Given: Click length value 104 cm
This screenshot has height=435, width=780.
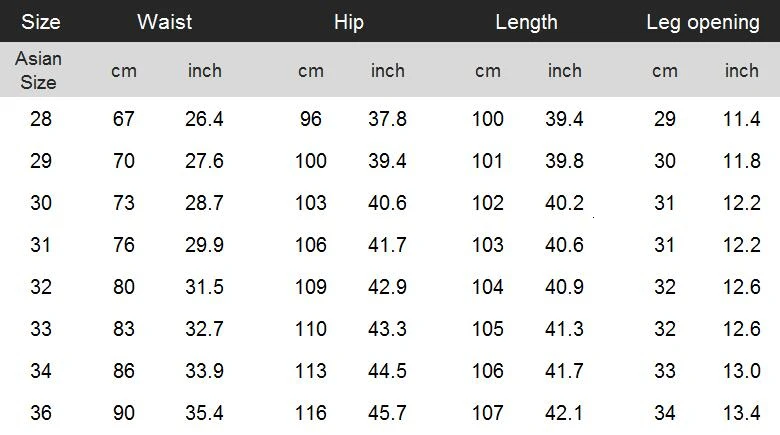Looking at the screenshot, I should pyautogui.click(x=488, y=287).
